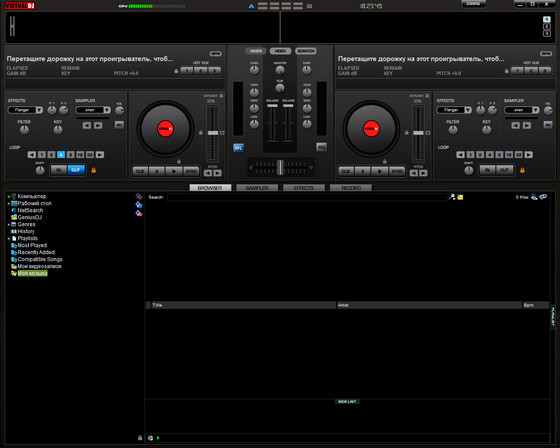Click the sampler record button on left deck
560x448 pixels.
coord(119,125)
